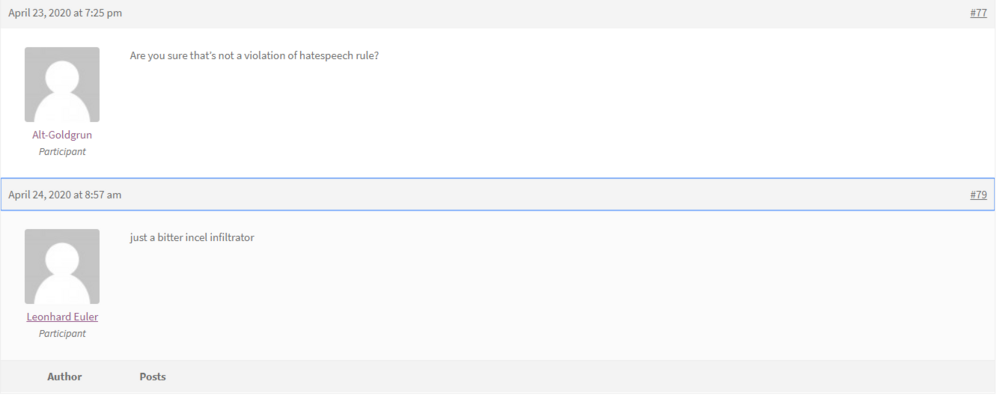Click the Posts column header

point(152,377)
